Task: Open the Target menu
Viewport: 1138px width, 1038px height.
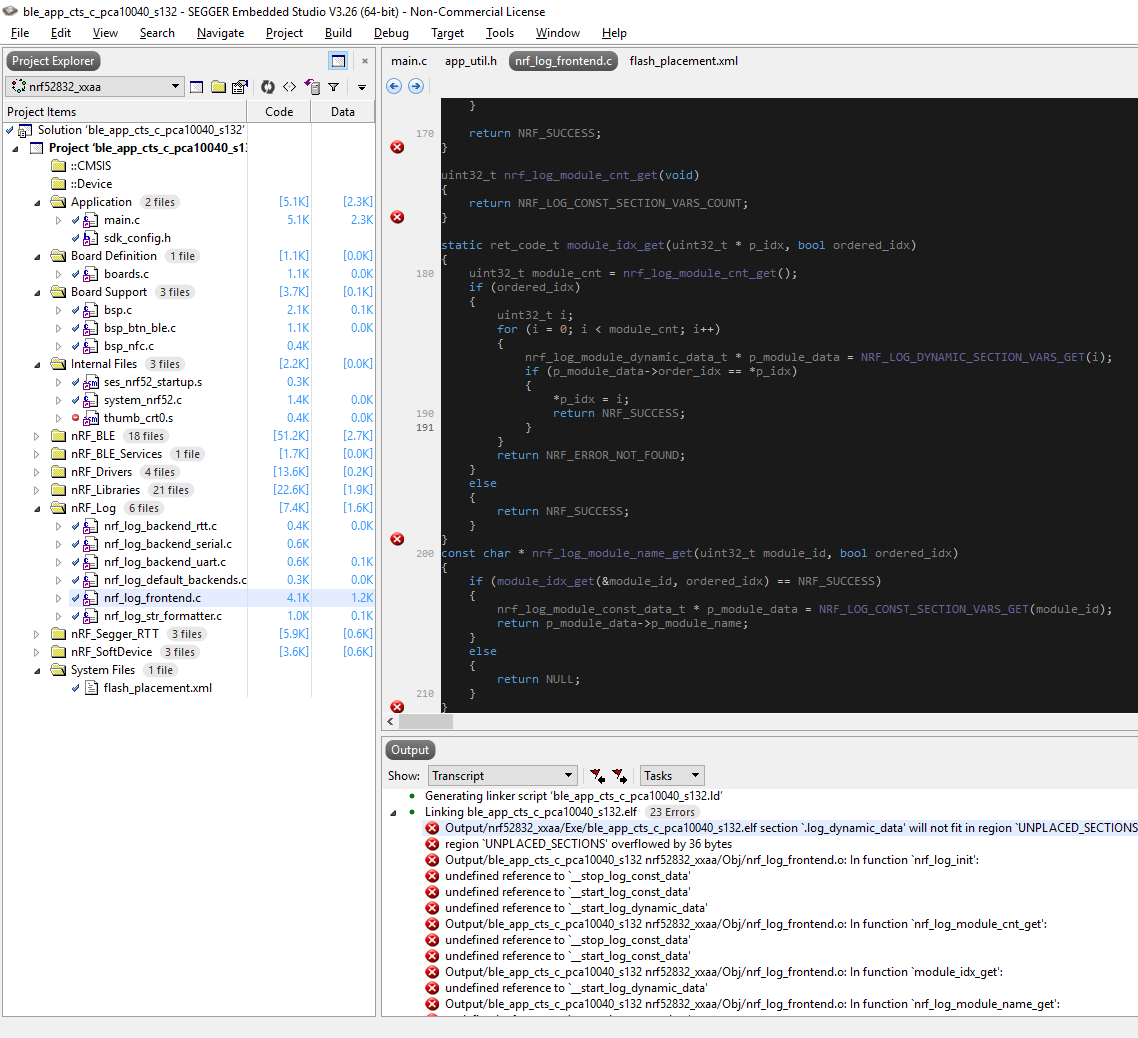Action: pyautogui.click(x=447, y=33)
